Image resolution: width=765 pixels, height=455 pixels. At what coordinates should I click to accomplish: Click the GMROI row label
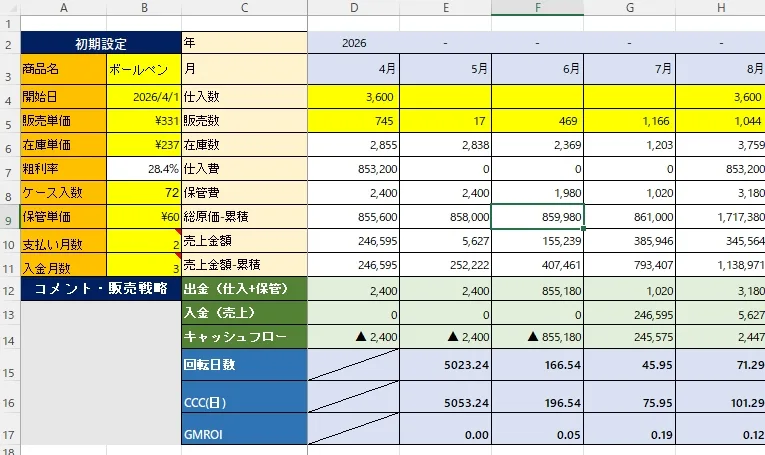tap(244, 429)
